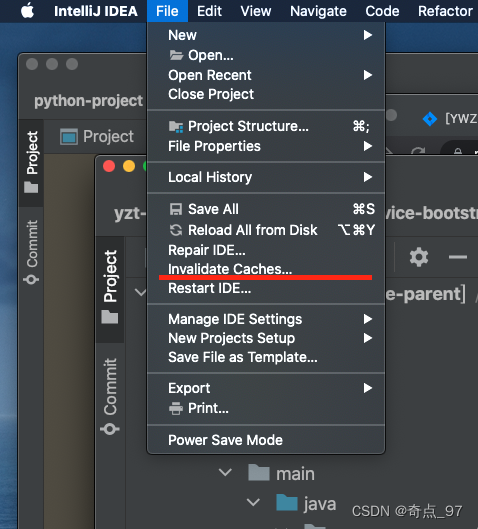The width and height of the screenshot is (478, 529).
Task: Toggle Power Save Mode
Action: click(x=266, y=440)
